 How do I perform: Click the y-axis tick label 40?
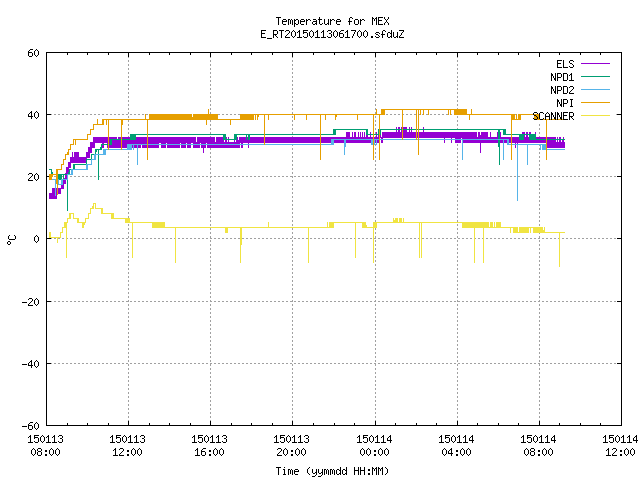33,115
